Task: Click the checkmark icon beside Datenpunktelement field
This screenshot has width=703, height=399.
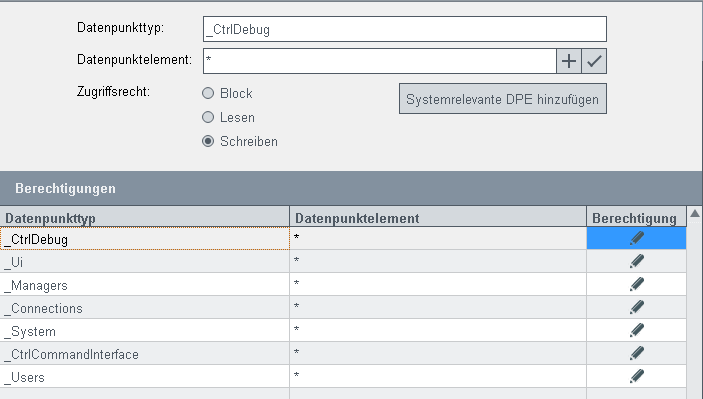Action: tap(594, 61)
